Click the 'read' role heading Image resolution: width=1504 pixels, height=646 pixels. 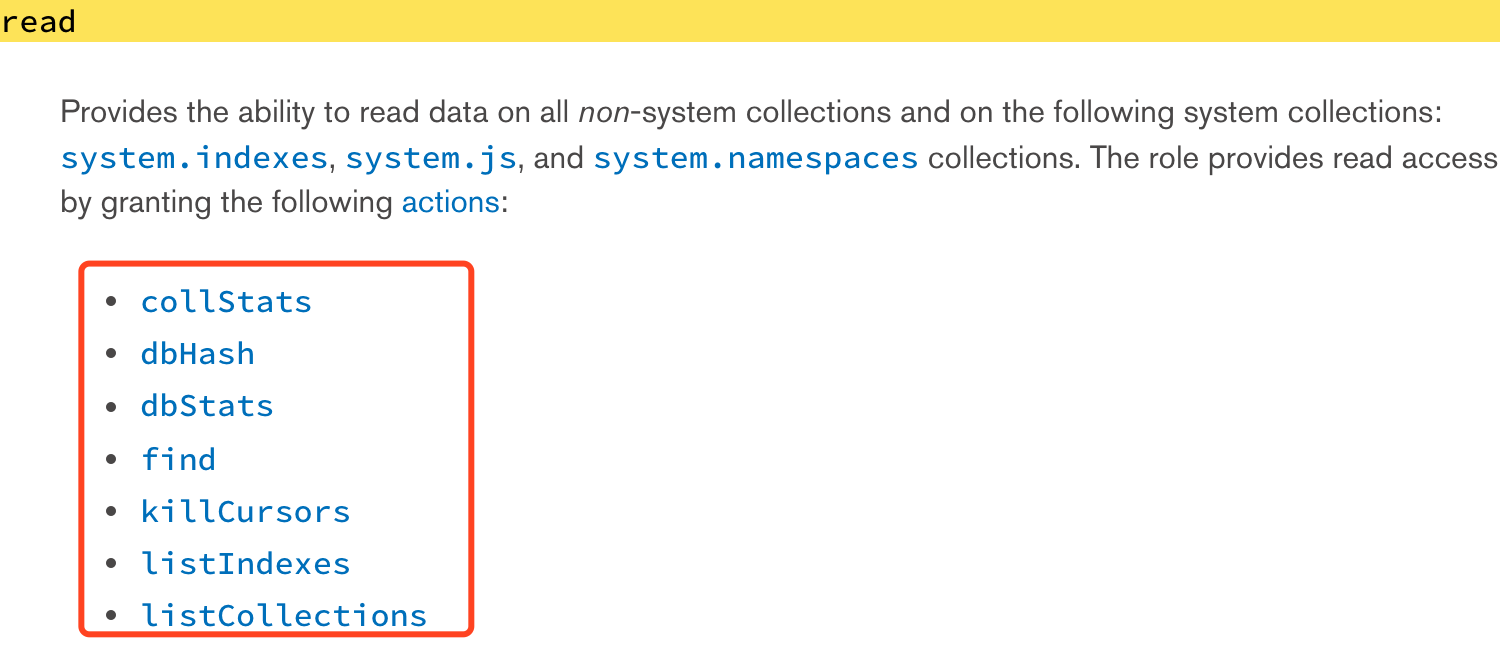38,21
